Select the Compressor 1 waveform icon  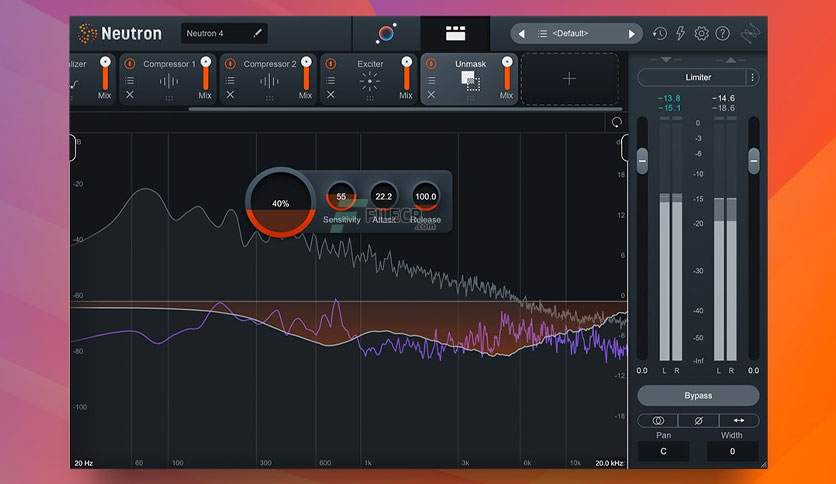(x=168, y=82)
